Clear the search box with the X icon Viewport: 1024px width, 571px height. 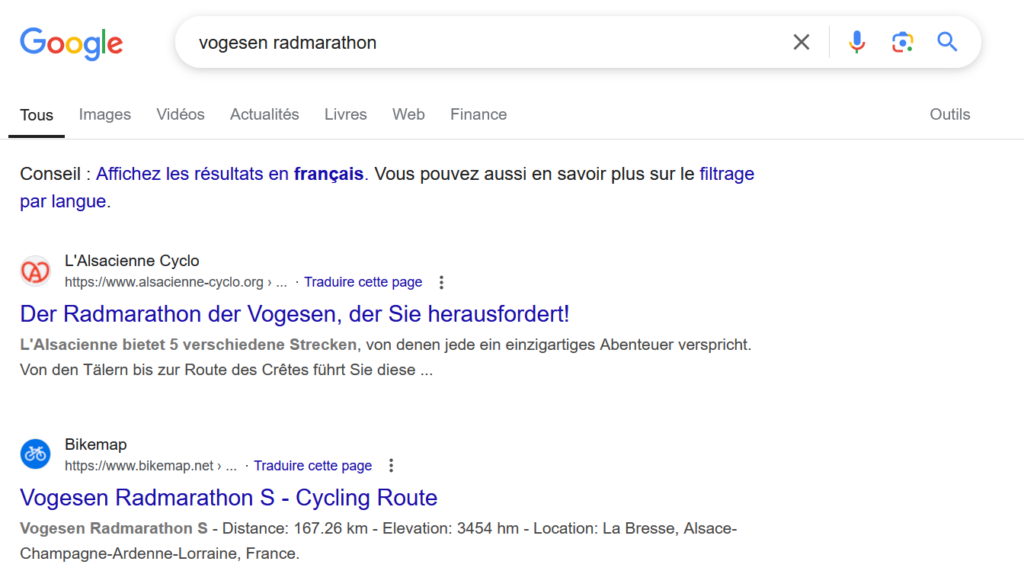click(x=801, y=42)
